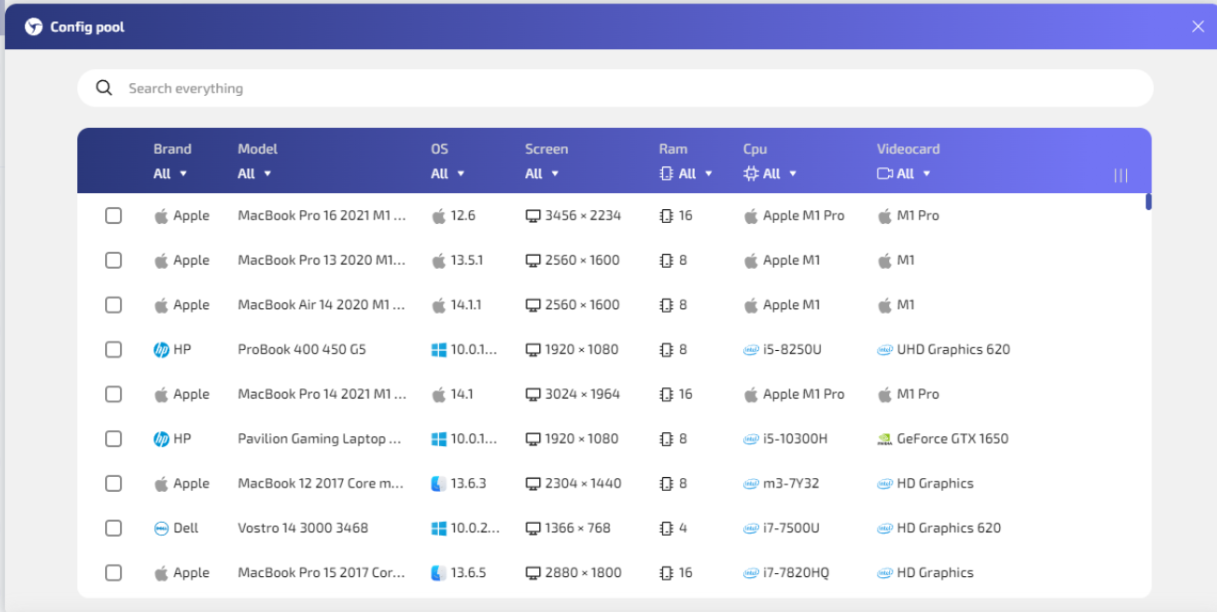Click the Brand column header
1217x612 pixels.
tap(172, 149)
